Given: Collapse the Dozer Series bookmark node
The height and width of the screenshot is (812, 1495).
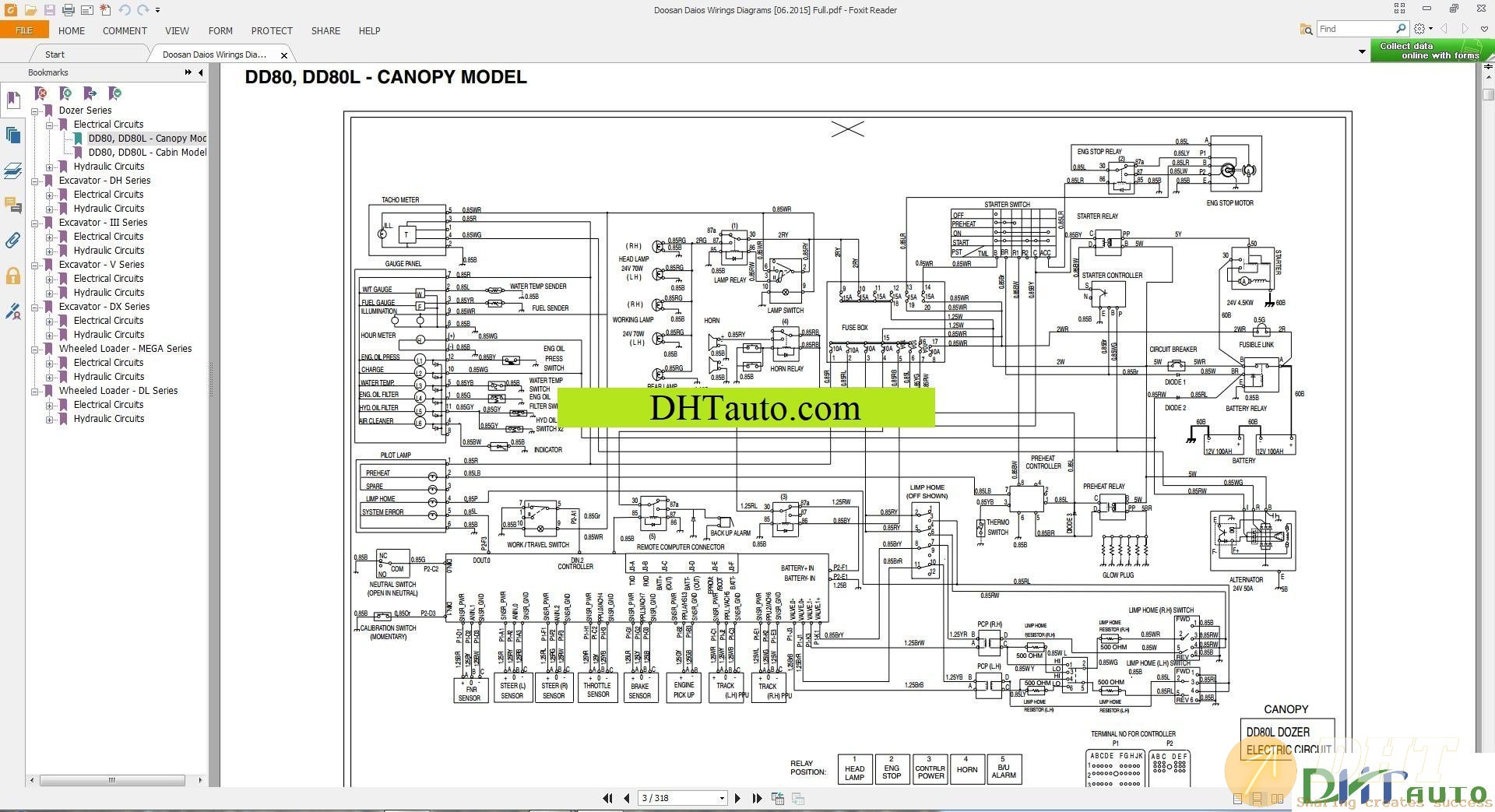Looking at the screenshot, I should (x=35, y=111).
